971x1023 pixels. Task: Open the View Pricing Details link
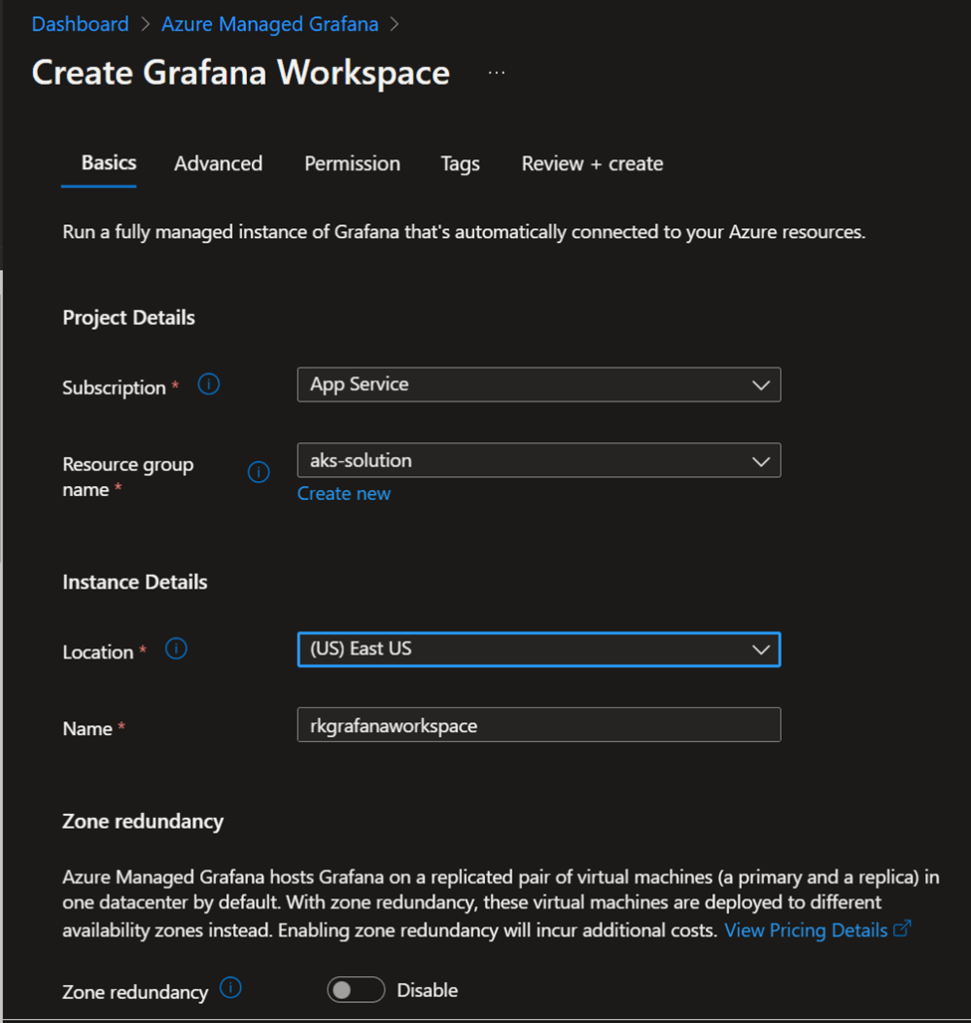pyautogui.click(x=806, y=930)
